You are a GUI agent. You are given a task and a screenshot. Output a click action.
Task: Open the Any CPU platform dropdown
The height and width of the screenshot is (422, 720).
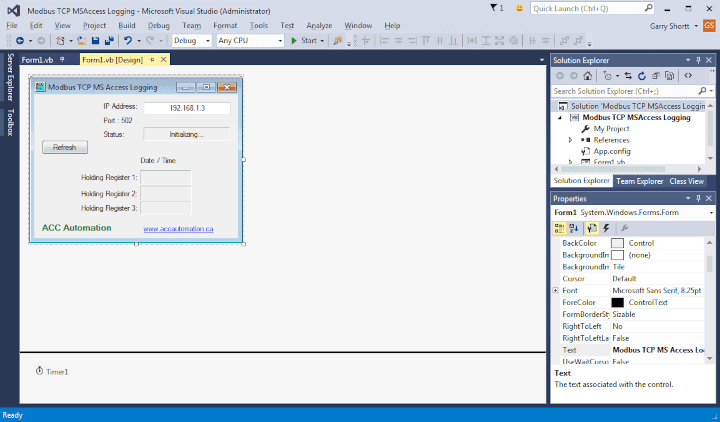280,41
